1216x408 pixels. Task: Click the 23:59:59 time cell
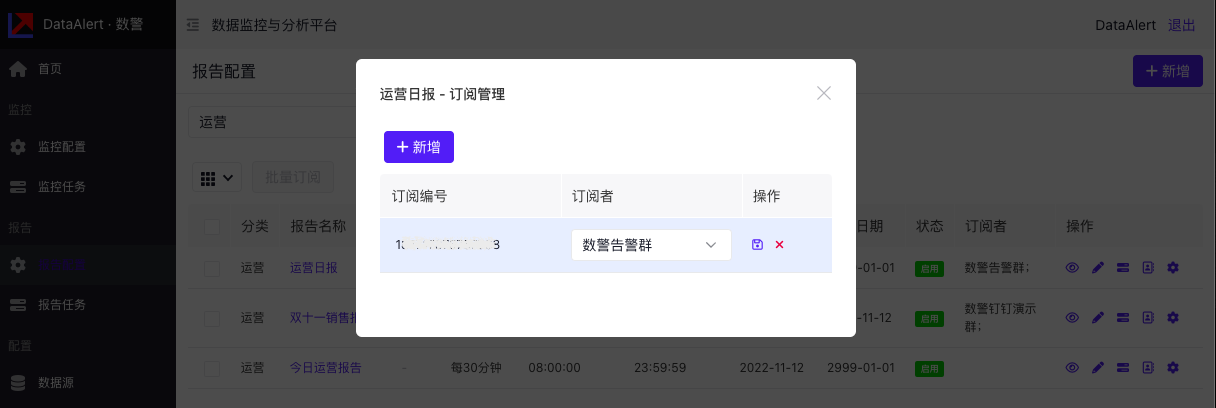(x=660, y=368)
